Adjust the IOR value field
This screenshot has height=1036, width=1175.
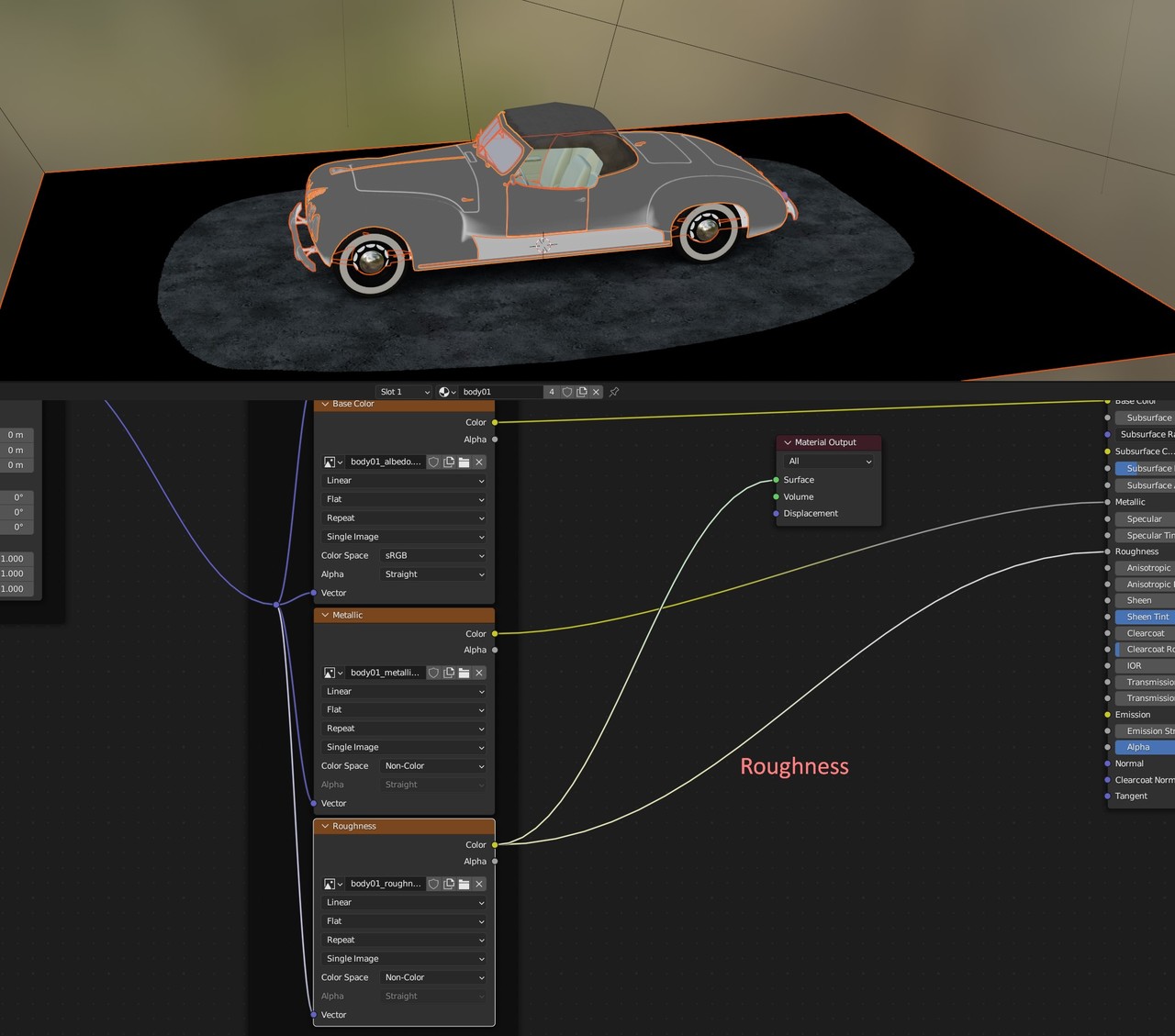pyautogui.click(x=1145, y=666)
